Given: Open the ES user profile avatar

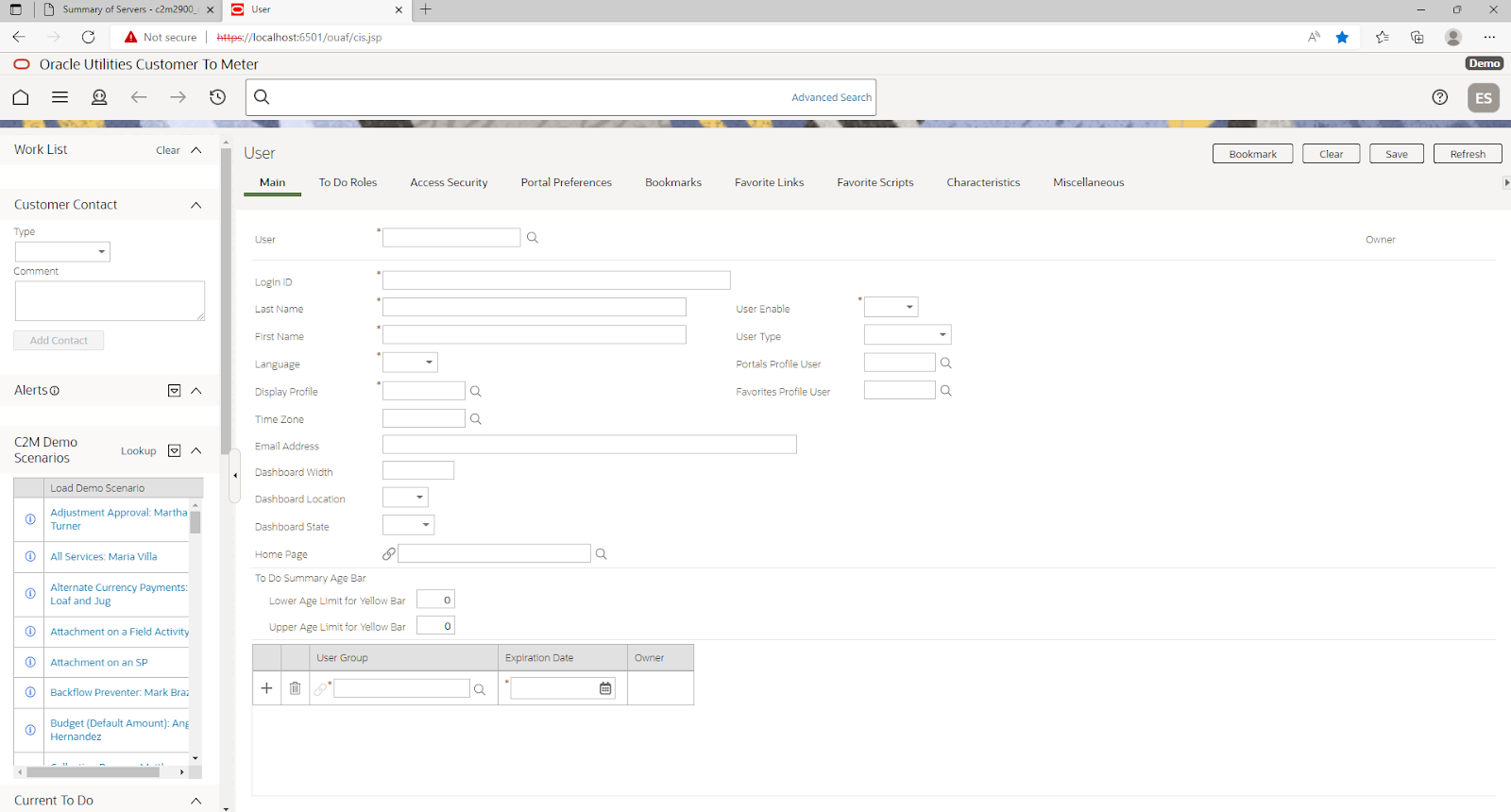Looking at the screenshot, I should [1484, 98].
